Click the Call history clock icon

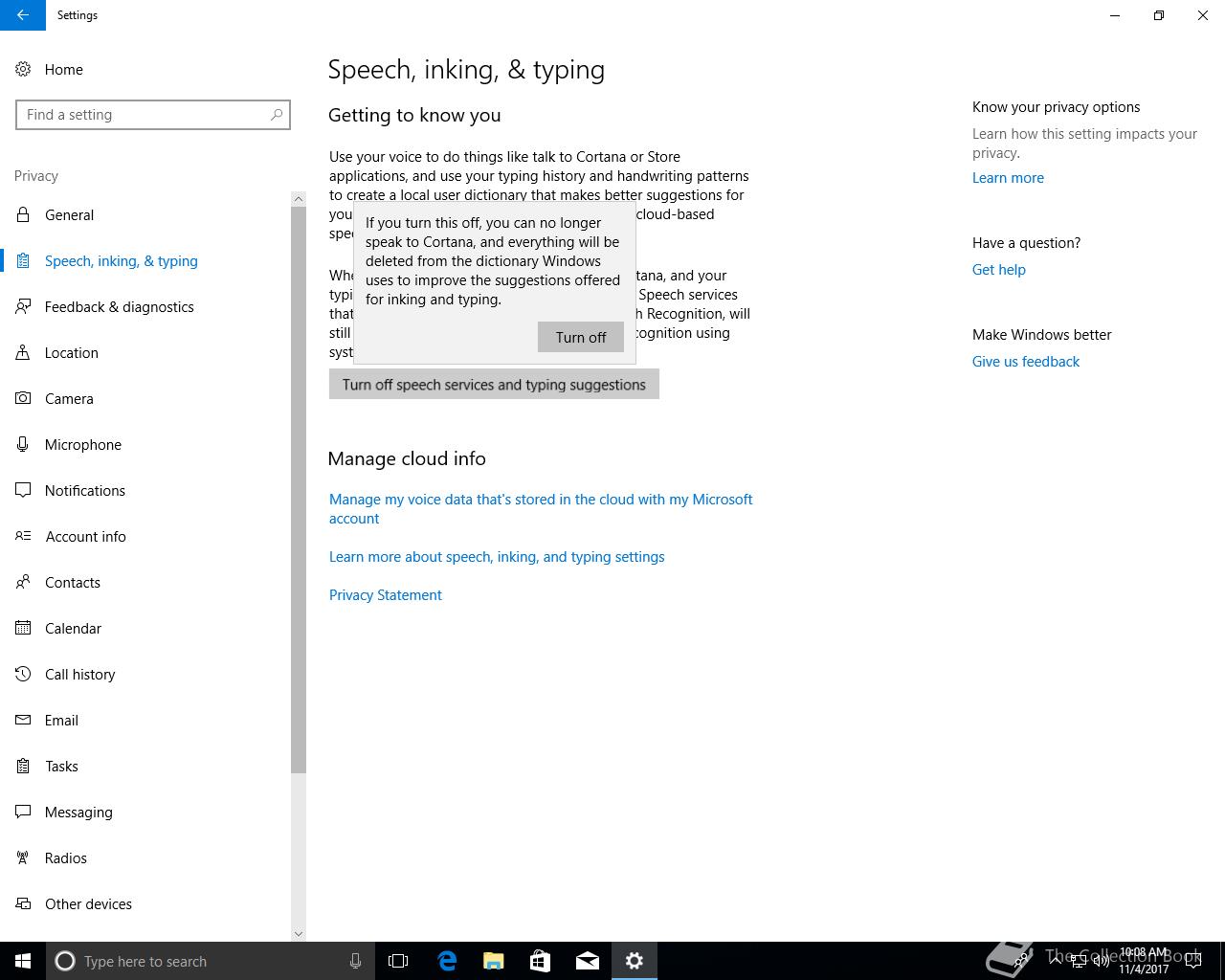[23, 674]
